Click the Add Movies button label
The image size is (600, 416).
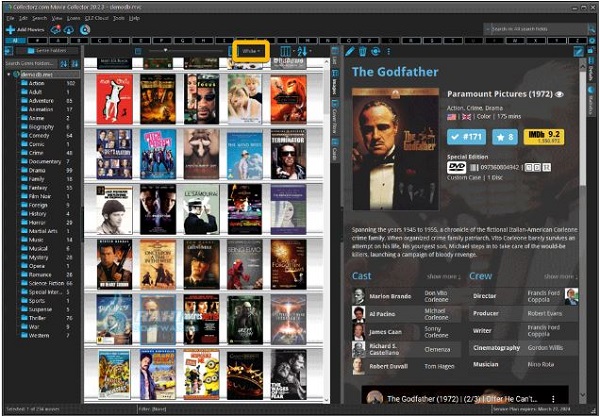[31, 29]
